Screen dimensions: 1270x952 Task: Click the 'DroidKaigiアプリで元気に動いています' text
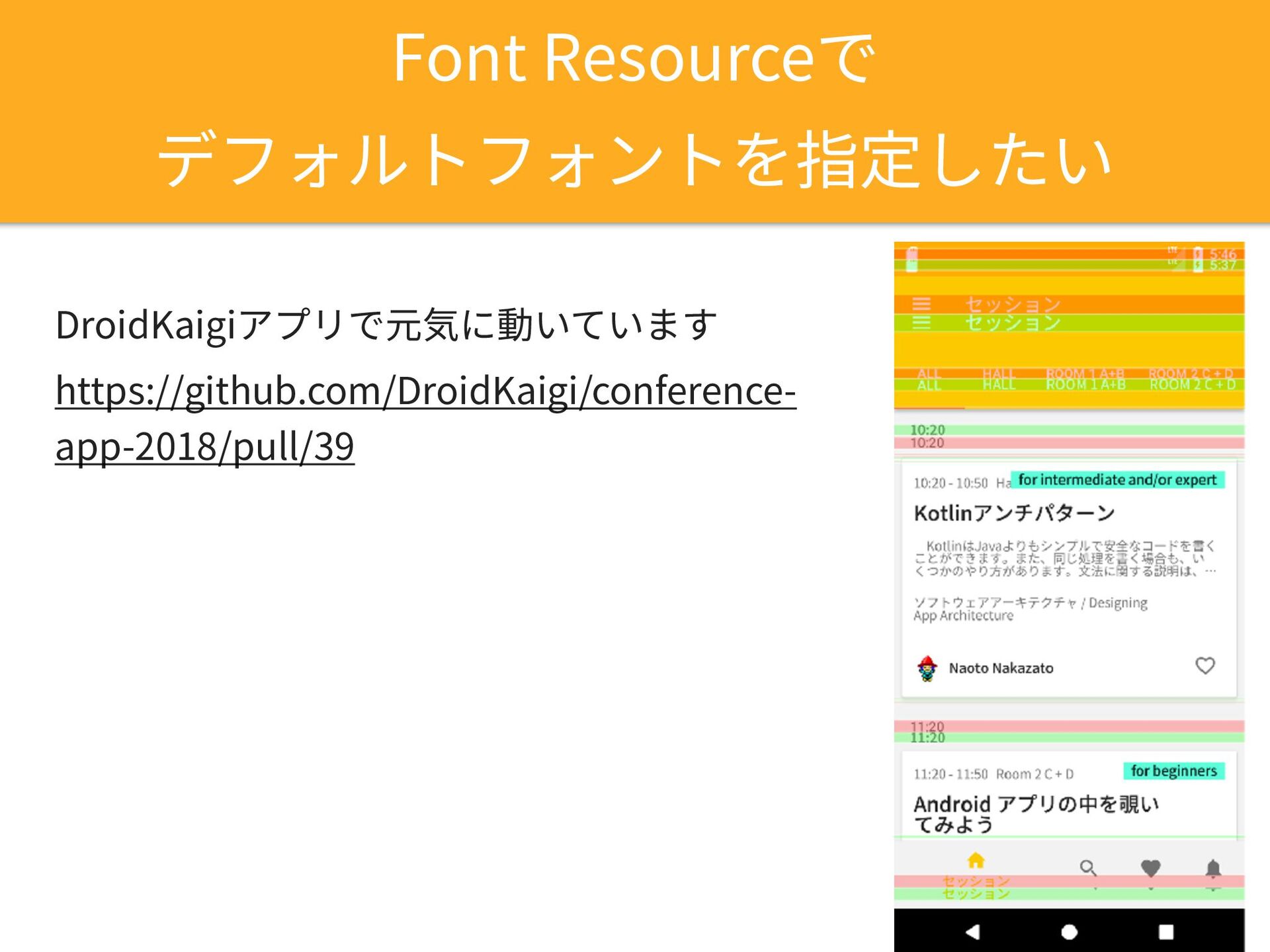click(387, 325)
